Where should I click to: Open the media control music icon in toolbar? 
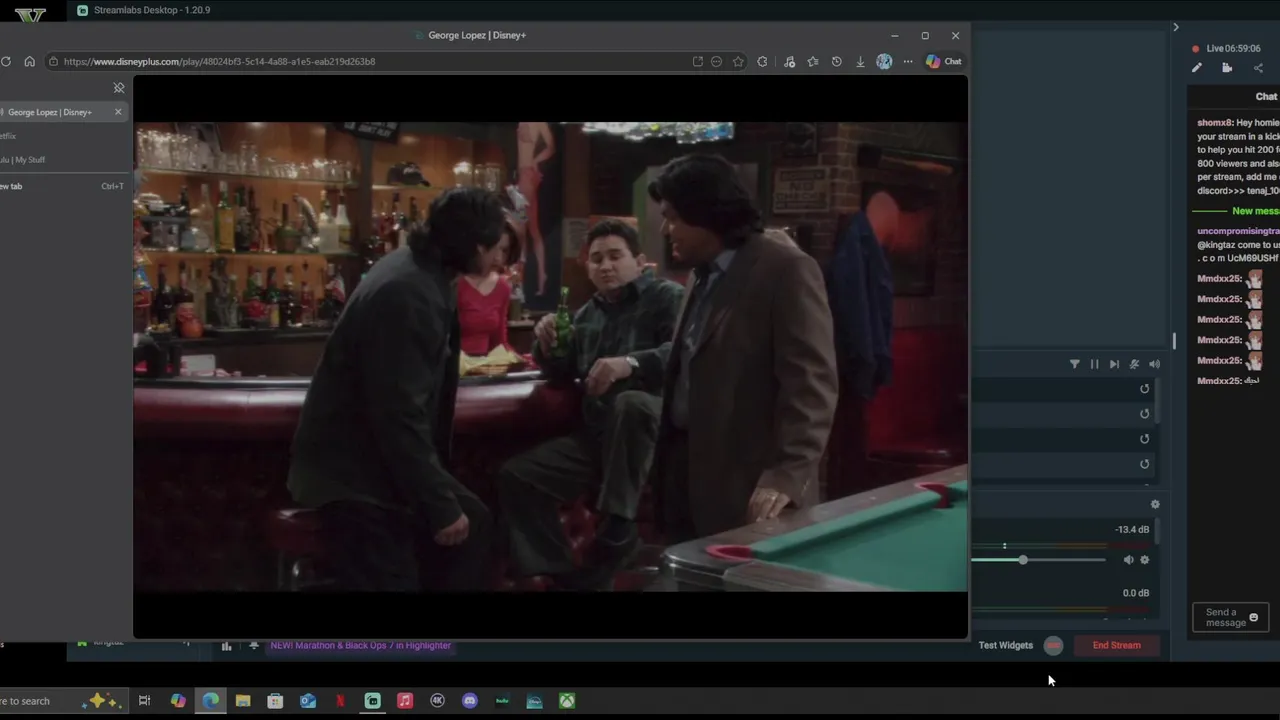[789, 61]
